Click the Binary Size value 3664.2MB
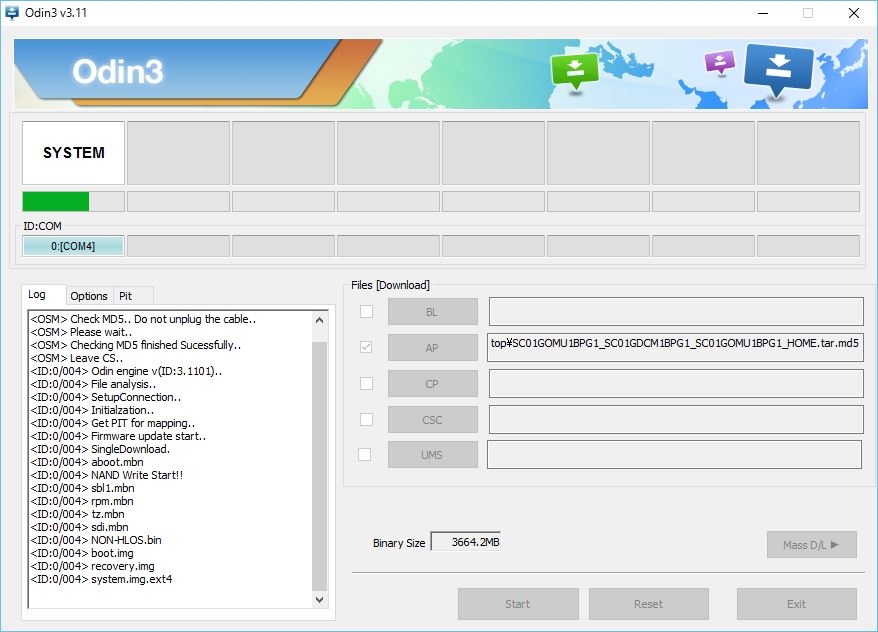Image resolution: width=878 pixels, height=632 pixels. 466,542
